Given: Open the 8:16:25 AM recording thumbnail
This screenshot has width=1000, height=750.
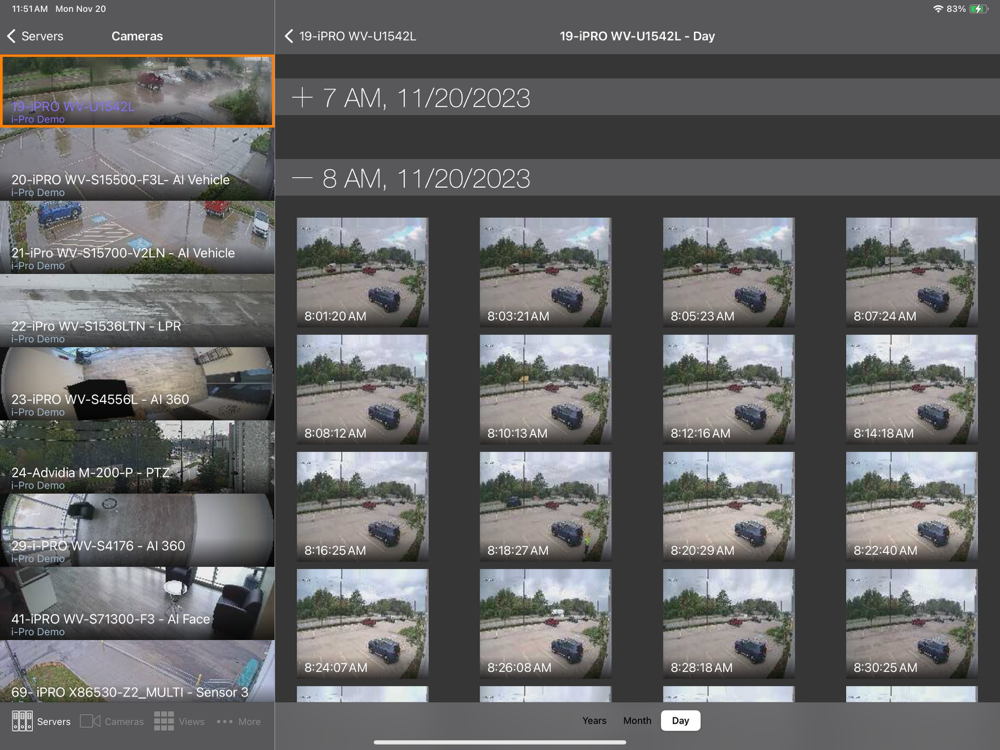Looking at the screenshot, I should 362,507.
